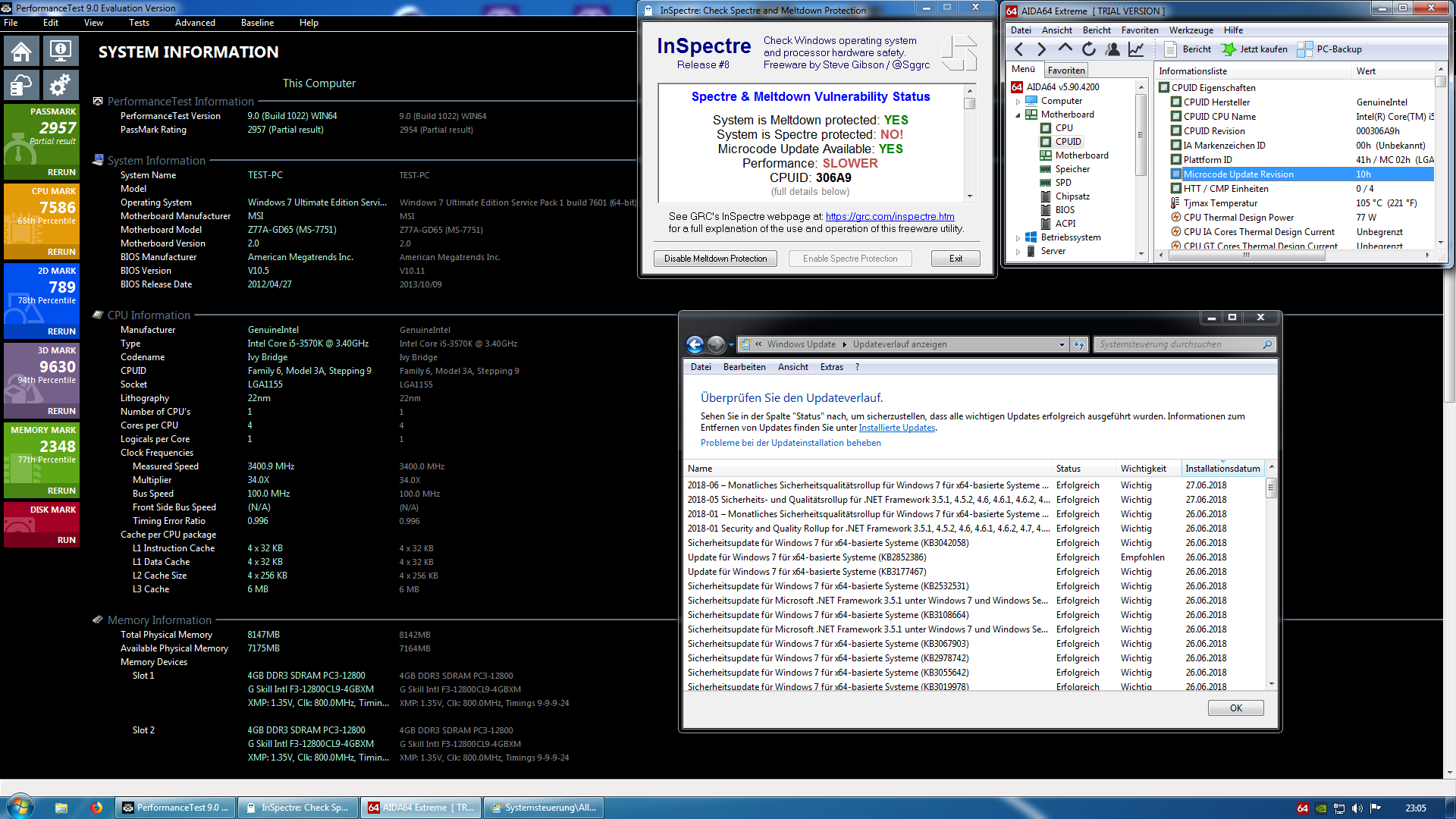This screenshot has width=1456, height=819.
Task: Open the gears settings icon in PerformanceTest
Action: [x=60, y=85]
